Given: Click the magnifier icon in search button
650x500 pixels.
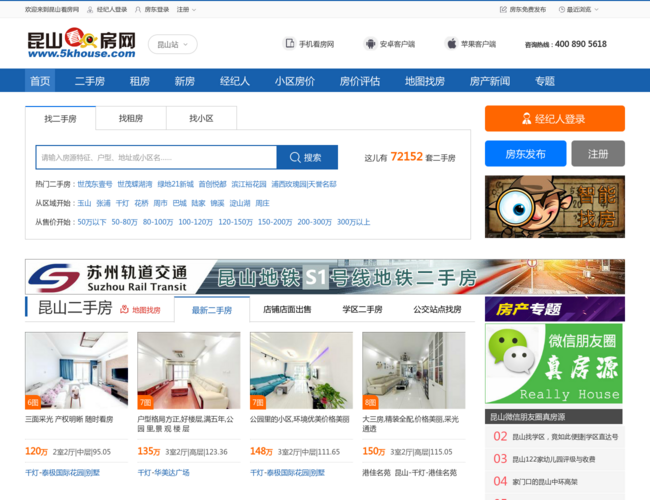Looking at the screenshot, I should click(x=295, y=157).
